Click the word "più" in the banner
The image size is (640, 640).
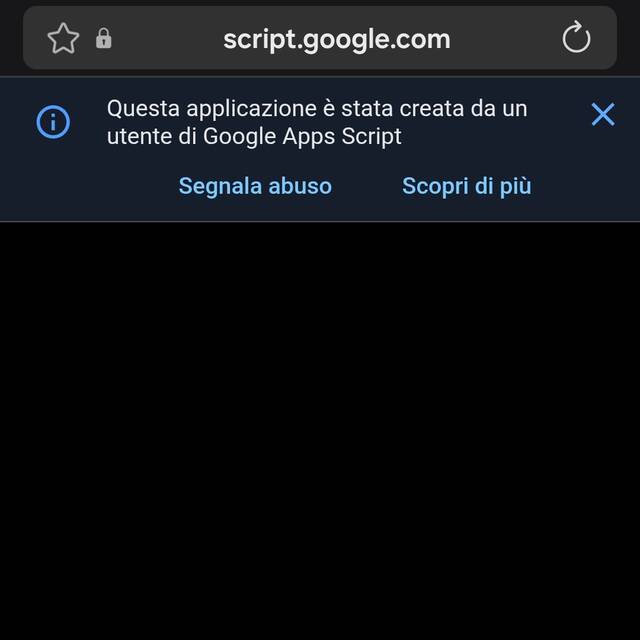(514, 186)
